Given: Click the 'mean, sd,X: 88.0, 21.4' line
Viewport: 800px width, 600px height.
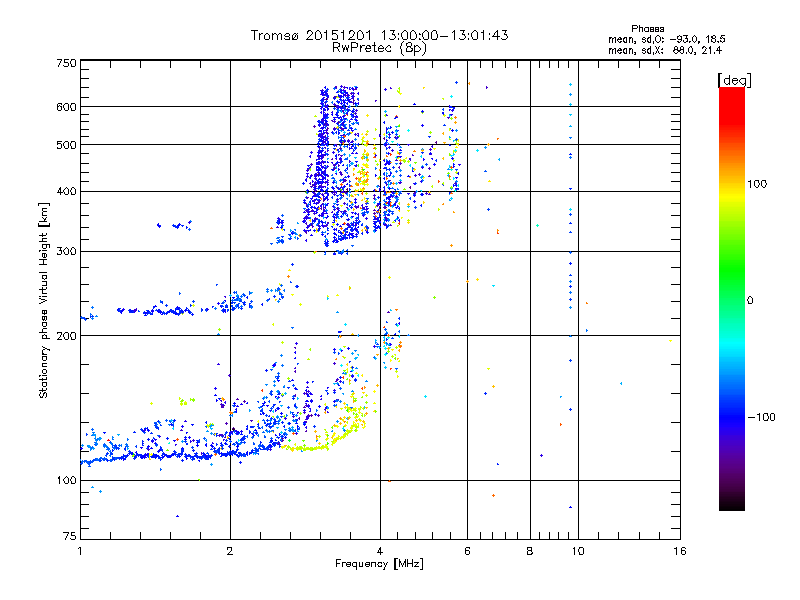Looking at the screenshot, I should pos(665,50).
